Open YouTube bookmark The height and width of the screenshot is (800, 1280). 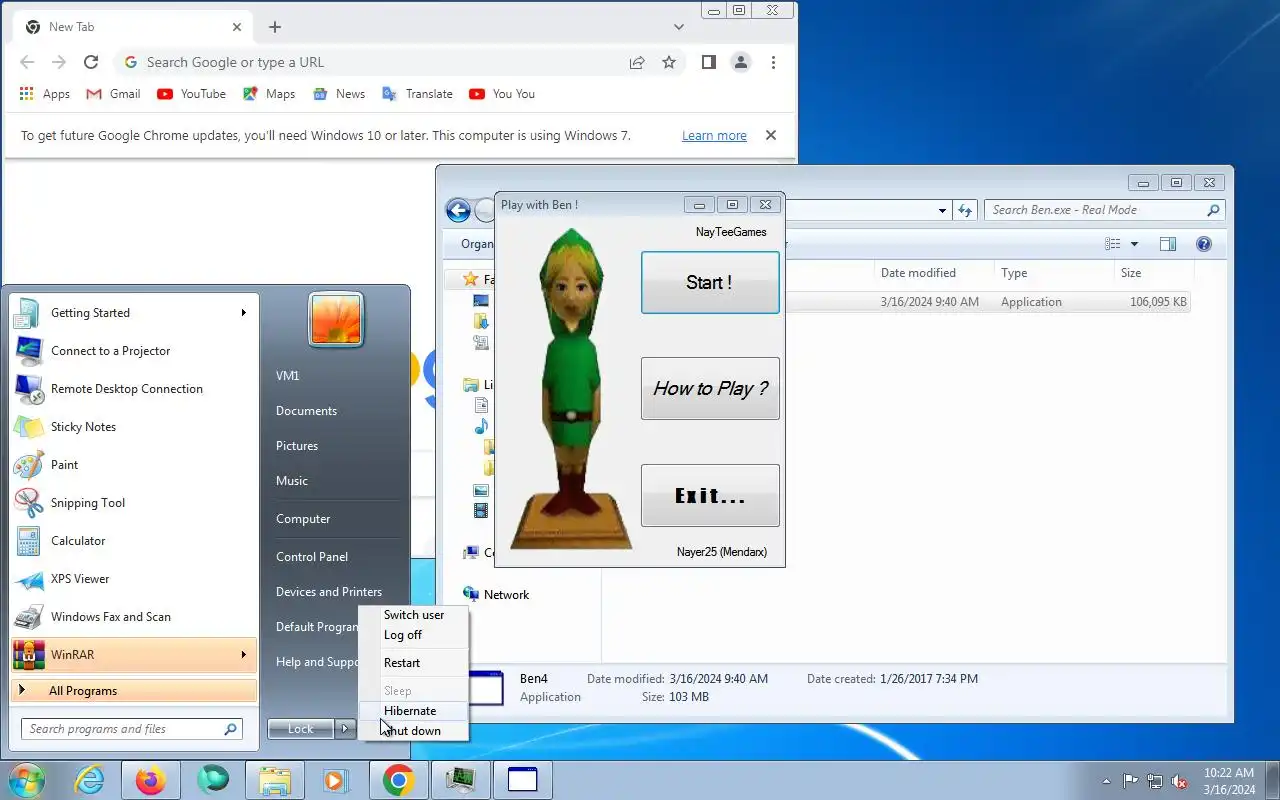(x=191, y=94)
